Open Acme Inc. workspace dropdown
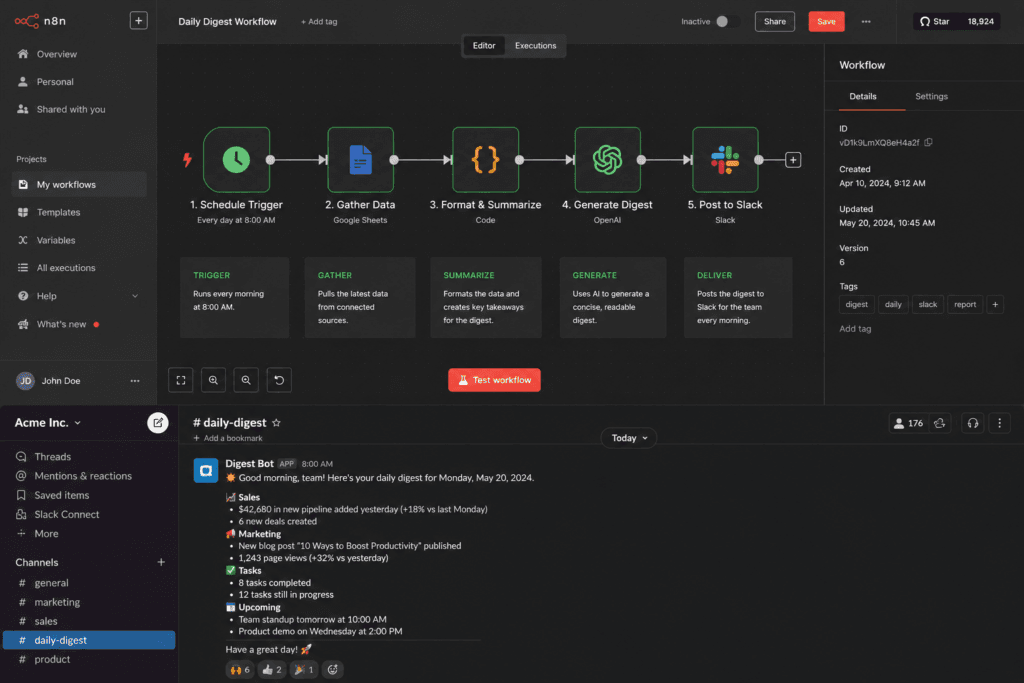The height and width of the screenshot is (683, 1024). (x=48, y=422)
